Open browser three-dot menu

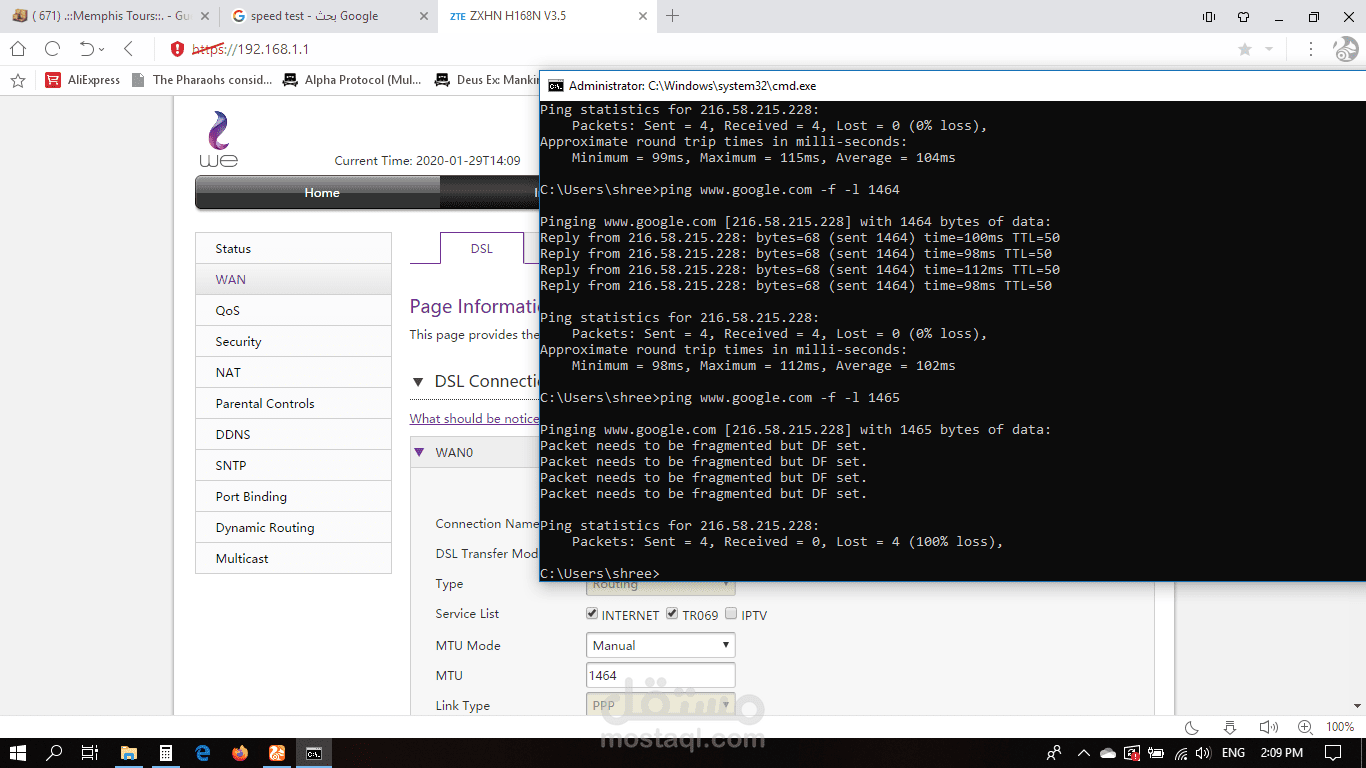pyautogui.click(x=1311, y=49)
